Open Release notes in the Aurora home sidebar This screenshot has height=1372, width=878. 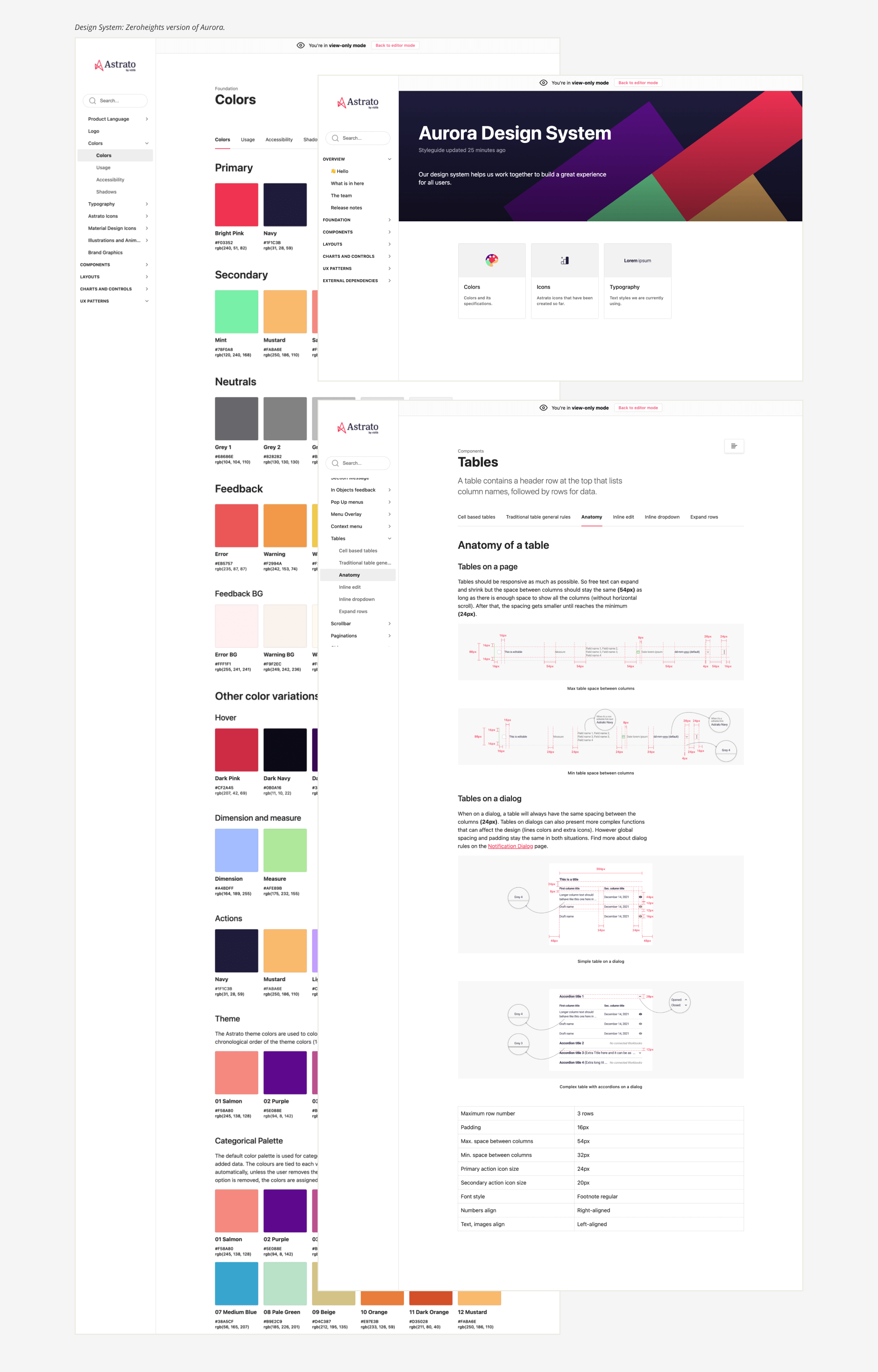tap(346, 208)
